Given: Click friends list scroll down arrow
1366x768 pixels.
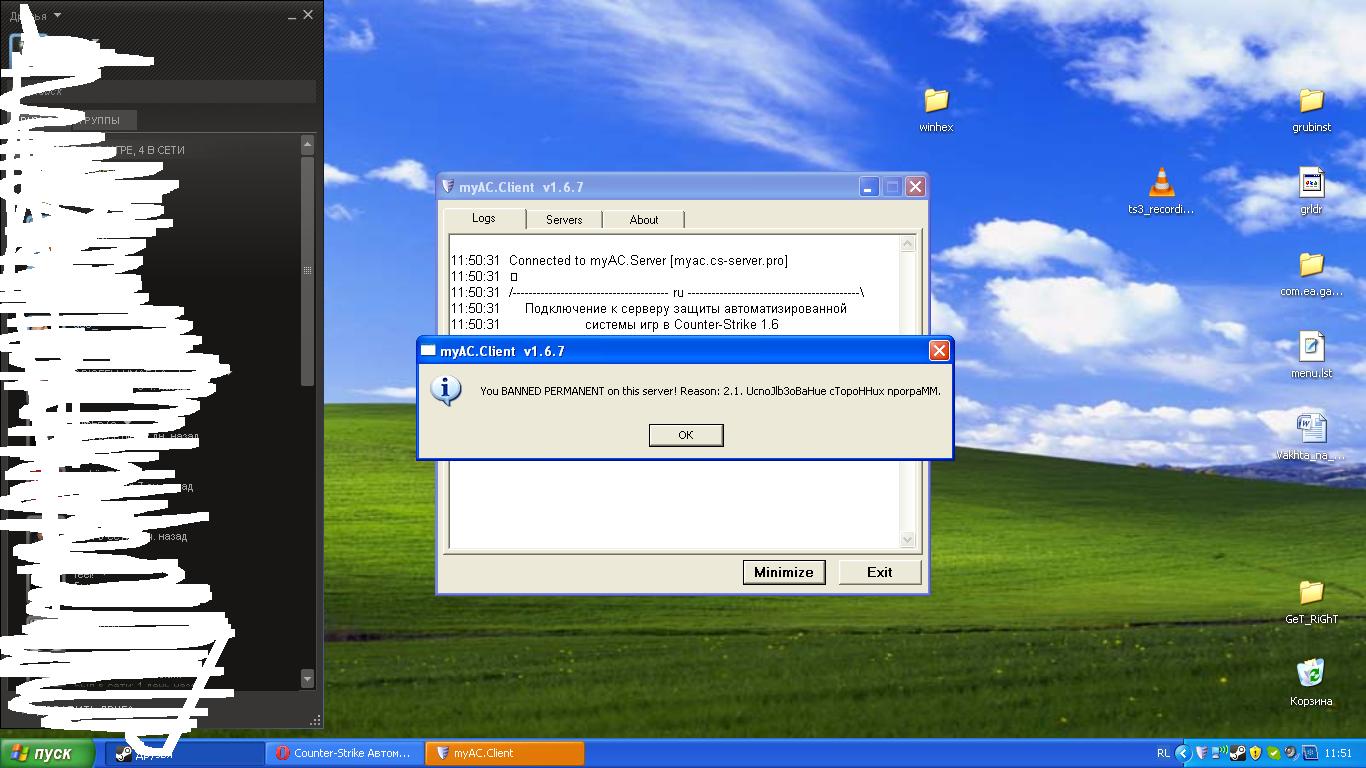Looking at the screenshot, I should pyautogui.click(x=307, y=679).
